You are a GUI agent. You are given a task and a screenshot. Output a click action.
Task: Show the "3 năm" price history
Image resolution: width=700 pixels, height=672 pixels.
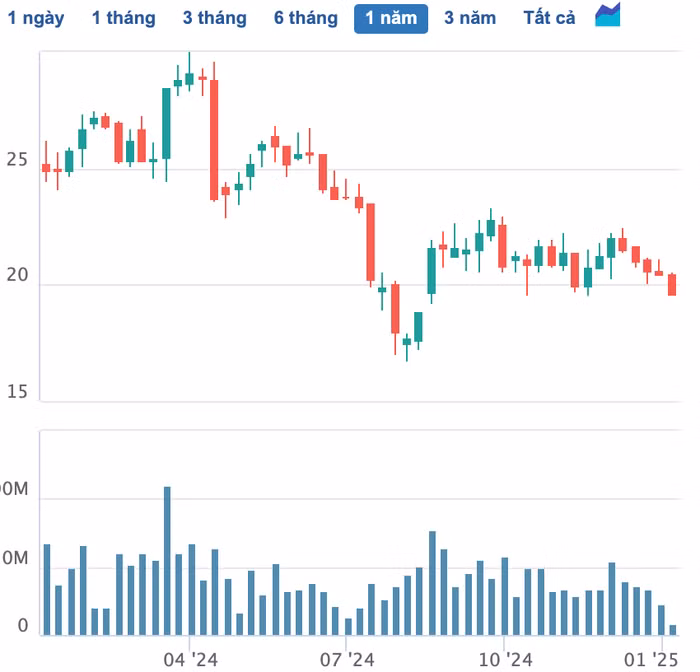(470, 18)
